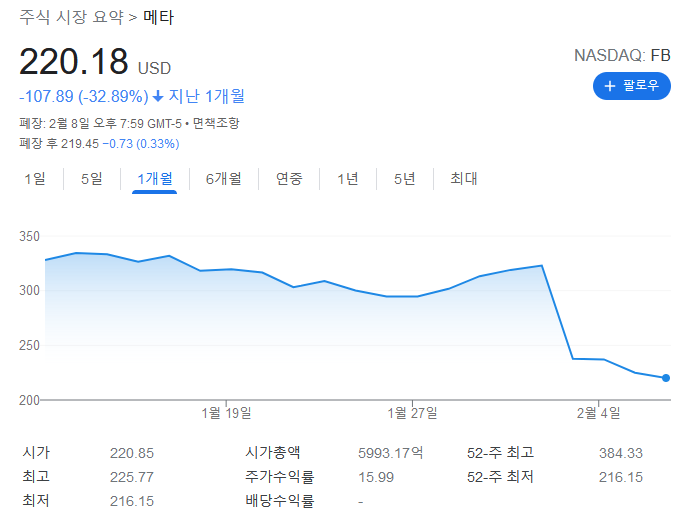Click the 220.18 current price

[74, 63]
